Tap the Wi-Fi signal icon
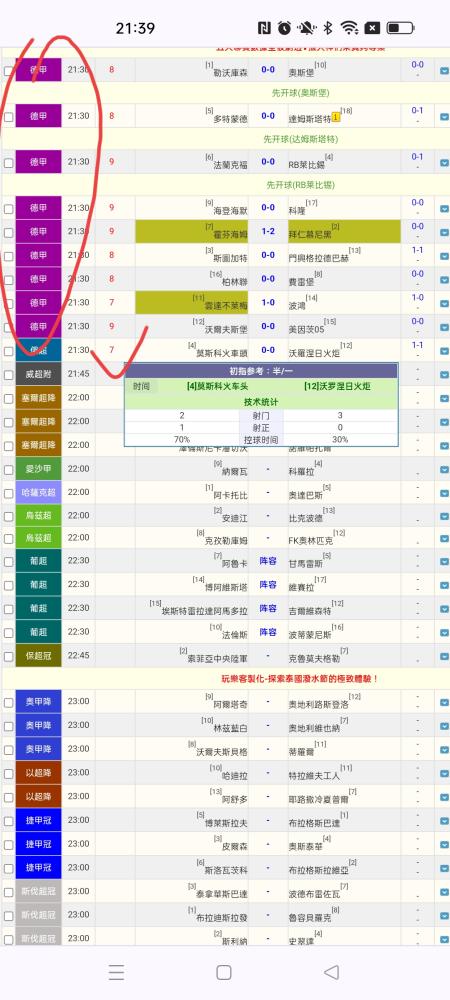 pos(349,28)
